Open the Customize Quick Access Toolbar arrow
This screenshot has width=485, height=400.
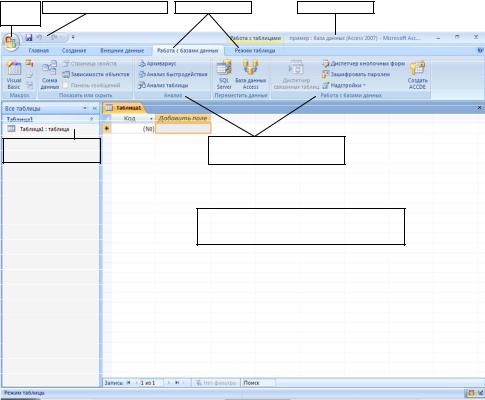click(73, 37)
